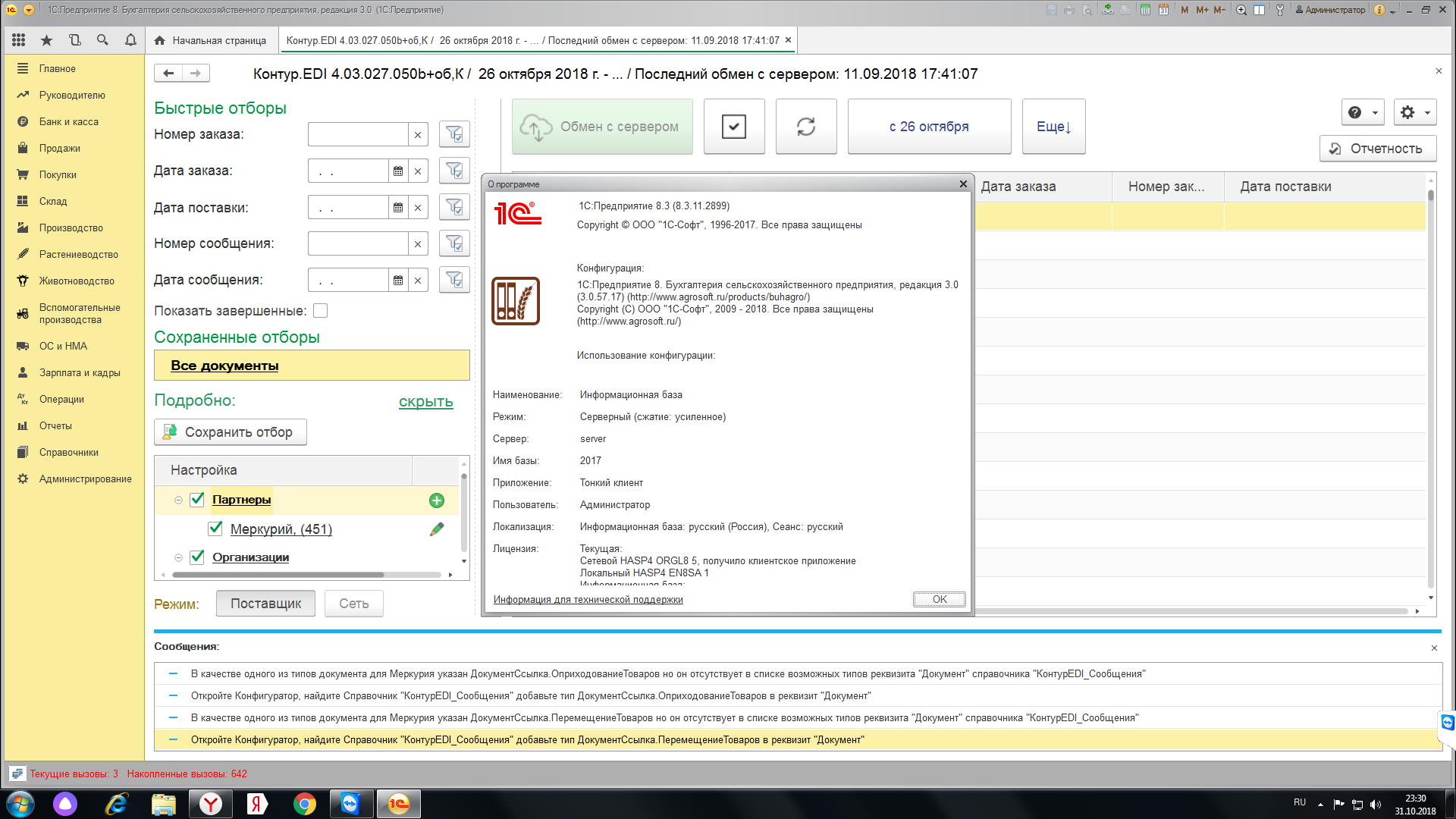Click the Номер сообщения input field
1456x819 pixels.
click(x=358, y=243)
